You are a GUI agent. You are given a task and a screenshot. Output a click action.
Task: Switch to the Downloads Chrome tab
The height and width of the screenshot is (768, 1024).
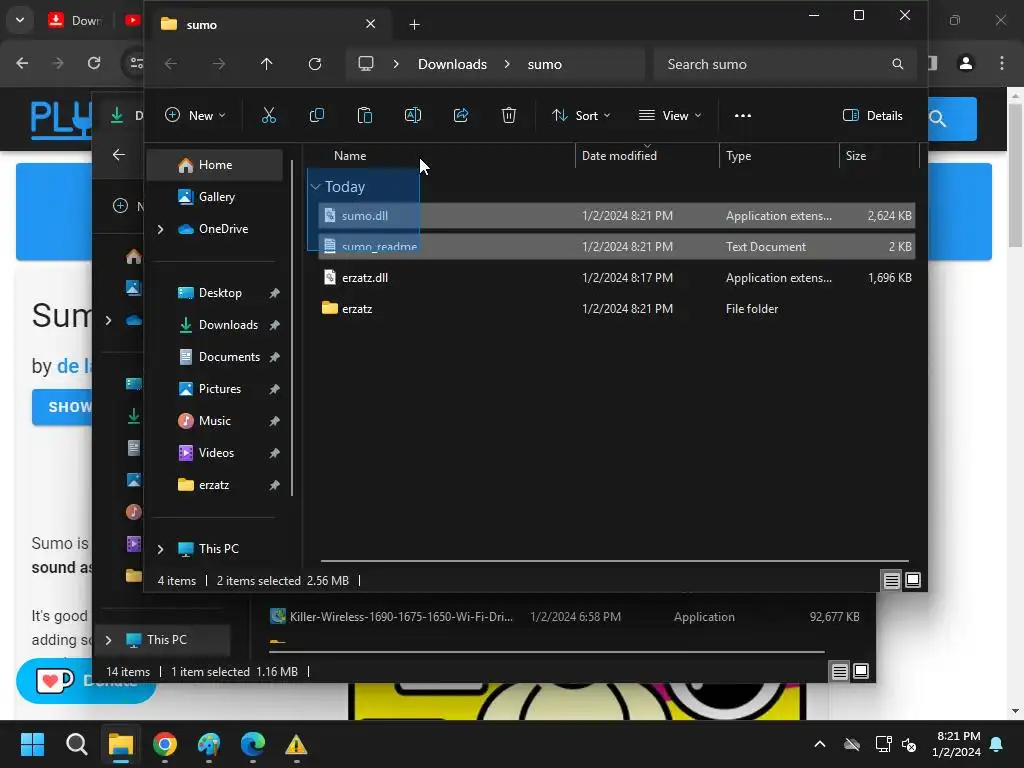pos(75,20)
